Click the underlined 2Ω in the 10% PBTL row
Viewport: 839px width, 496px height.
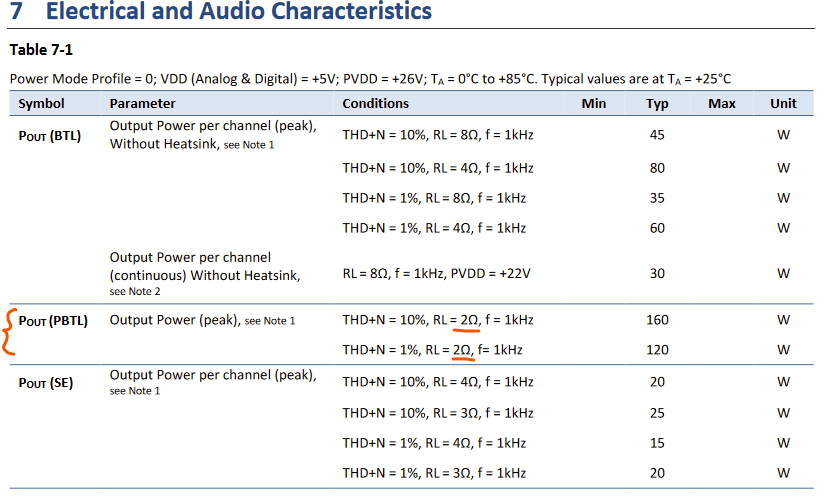click(469, 320)
